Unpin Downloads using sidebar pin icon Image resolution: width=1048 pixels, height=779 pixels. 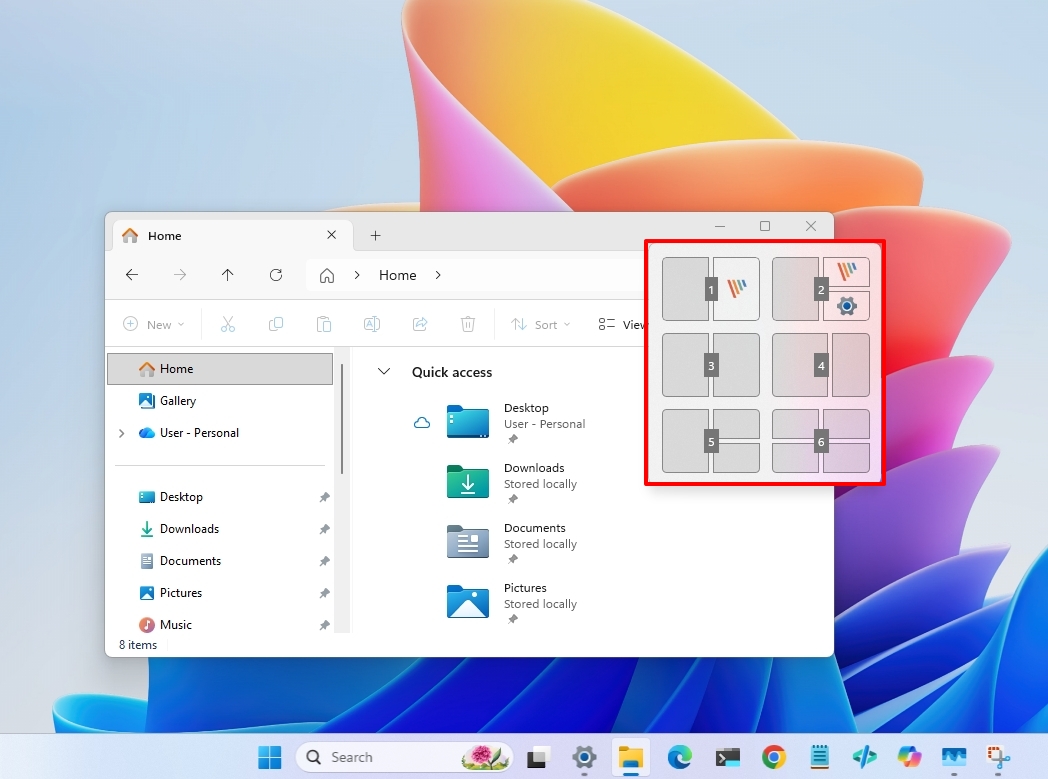pos(324,529)
